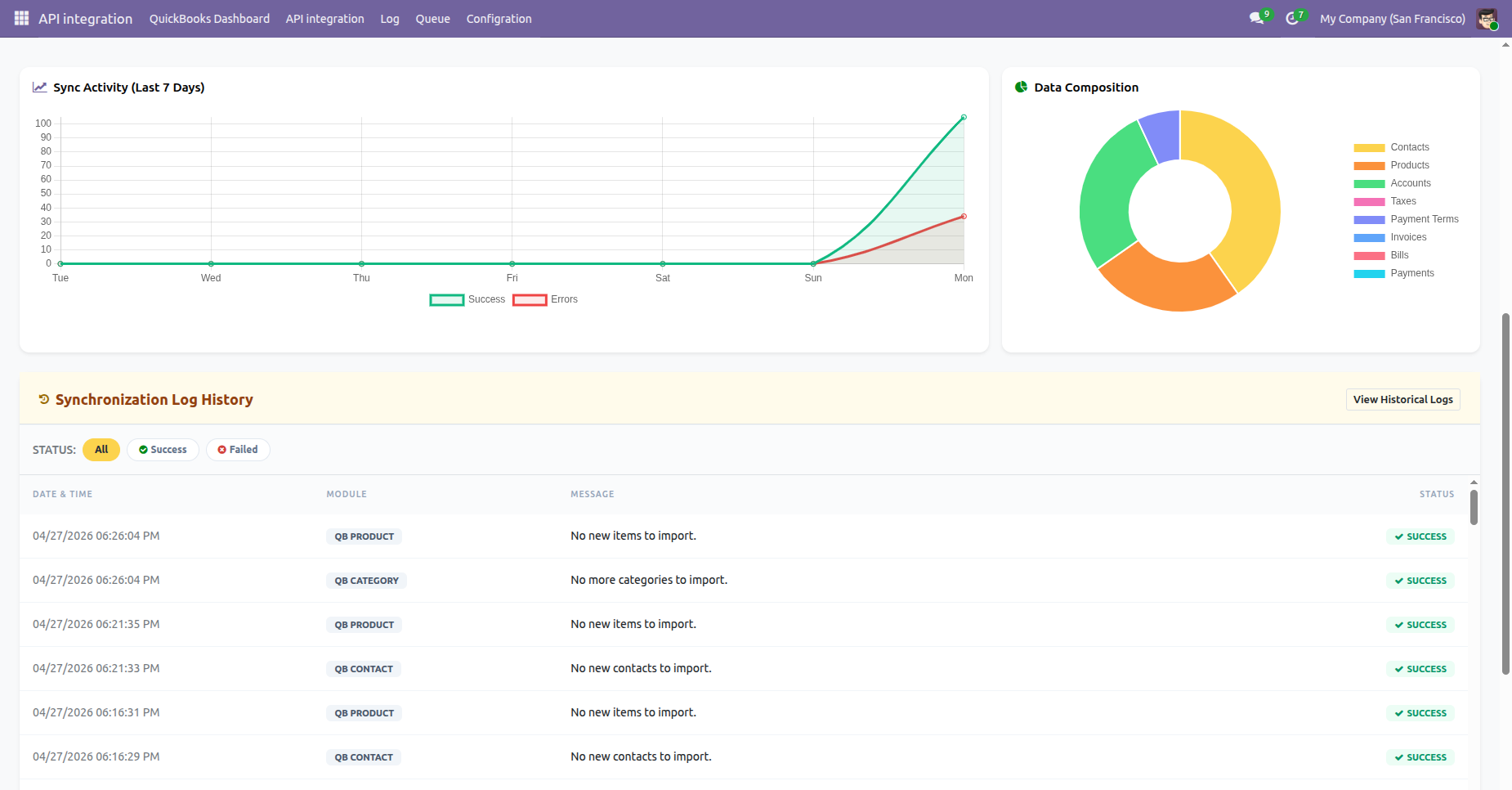Open the Queue menu
This screenshot has width=1512, height=790.
pyautogui.click(x=432, y=19)
